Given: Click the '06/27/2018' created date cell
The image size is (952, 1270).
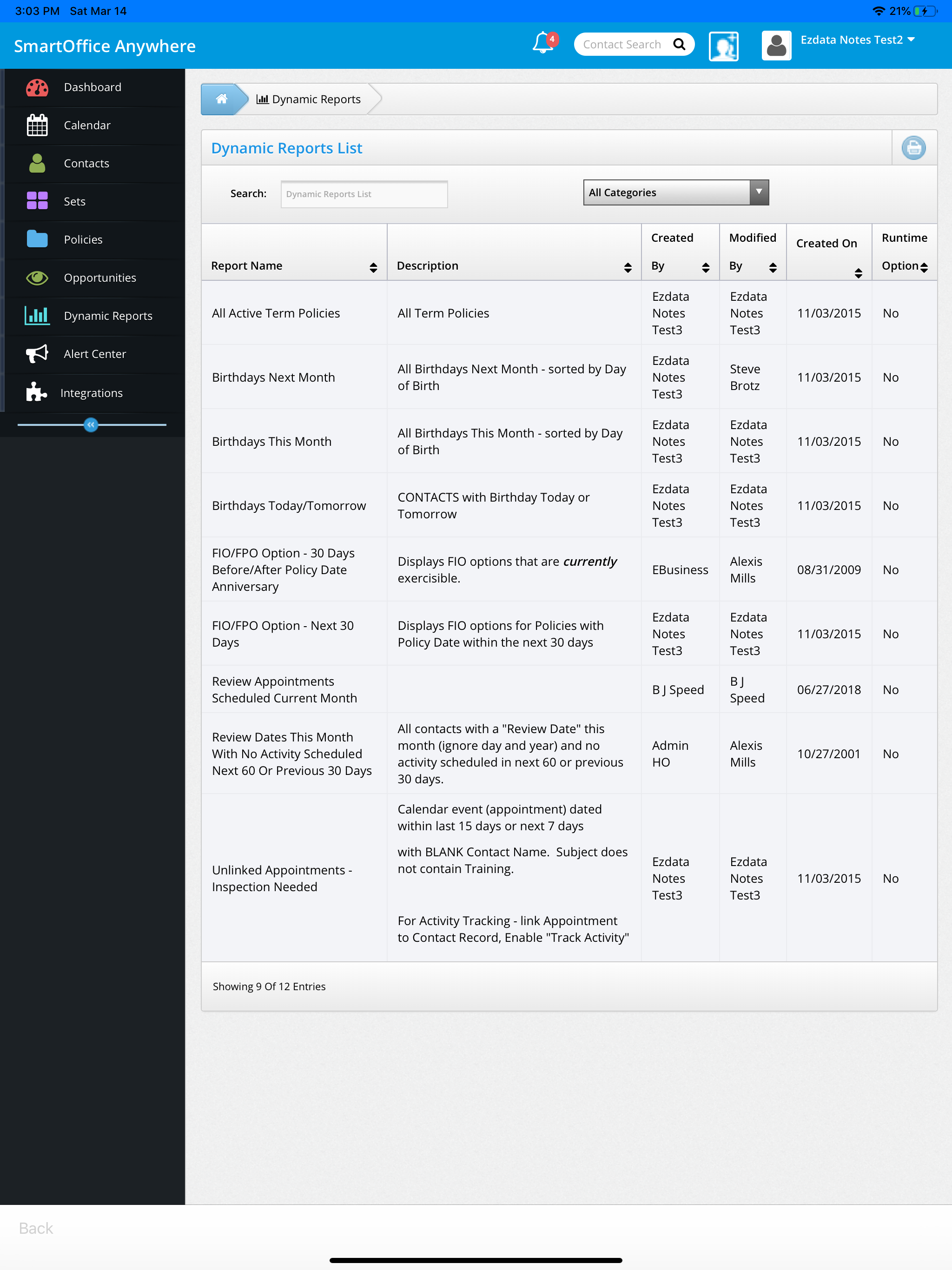Looking at the screenshot, I should [x=828, y=689].
